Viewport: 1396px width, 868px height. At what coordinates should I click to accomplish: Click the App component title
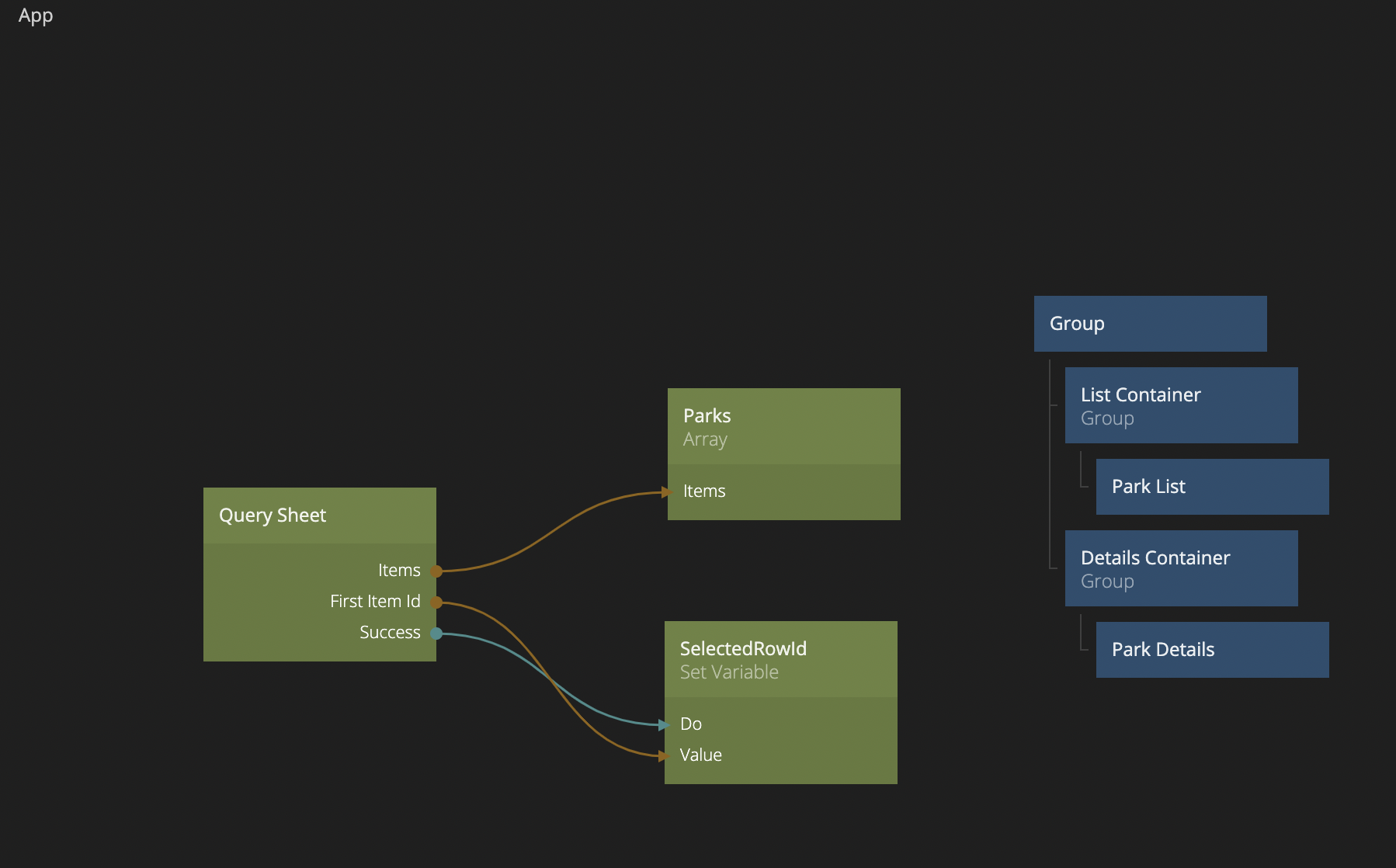pos(36,16)
